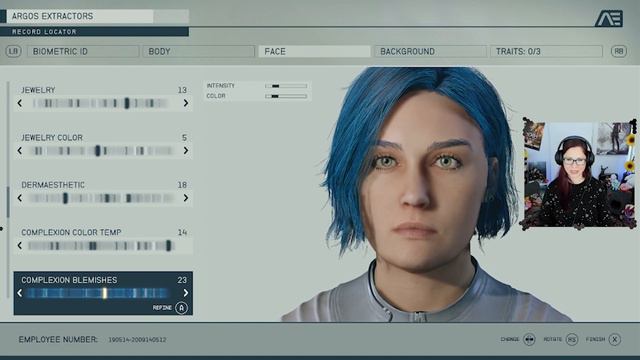Click the RECORD LOCATOR header text
Screen dimensions: 640x360
44,32
